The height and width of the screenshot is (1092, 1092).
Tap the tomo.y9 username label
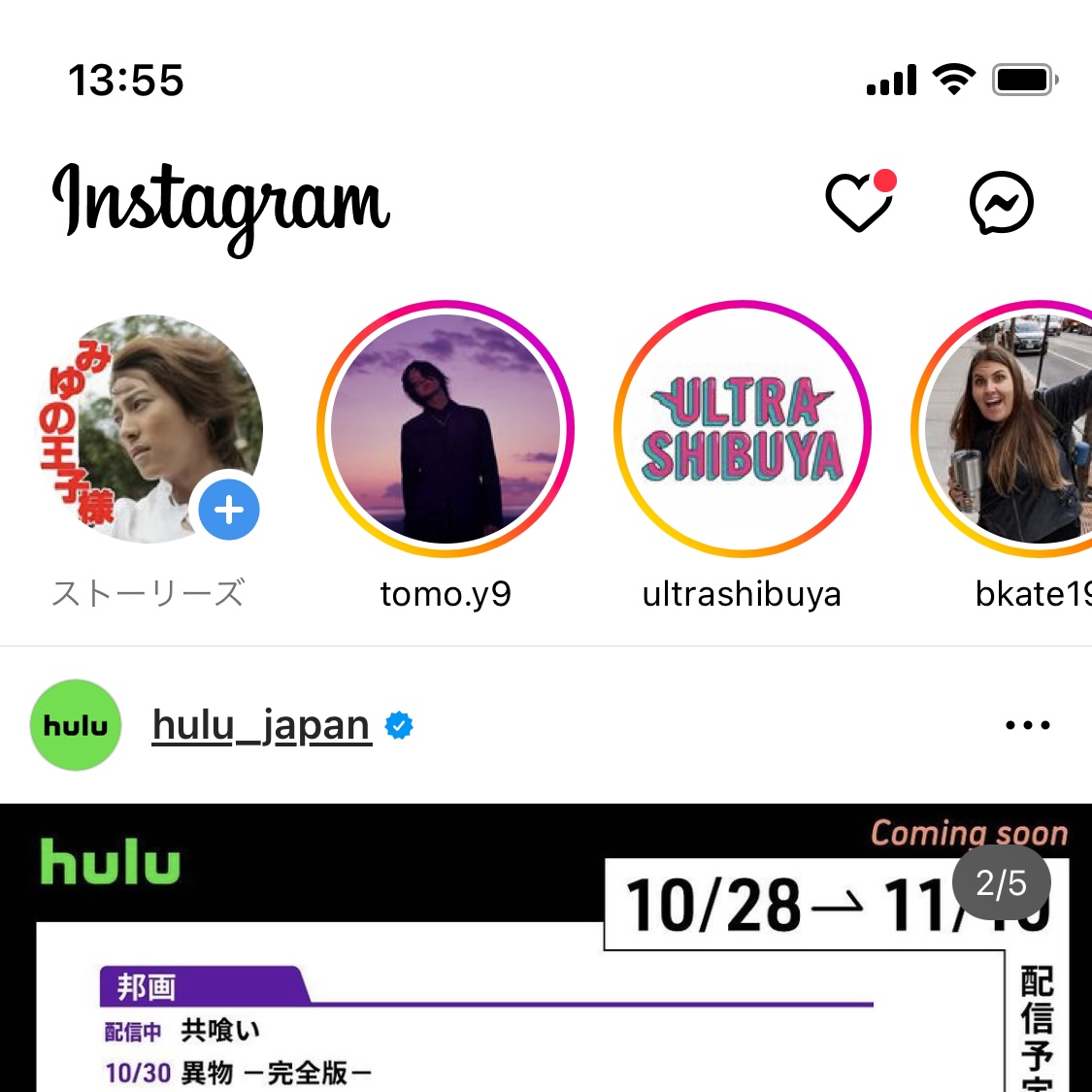coord(446,594)
